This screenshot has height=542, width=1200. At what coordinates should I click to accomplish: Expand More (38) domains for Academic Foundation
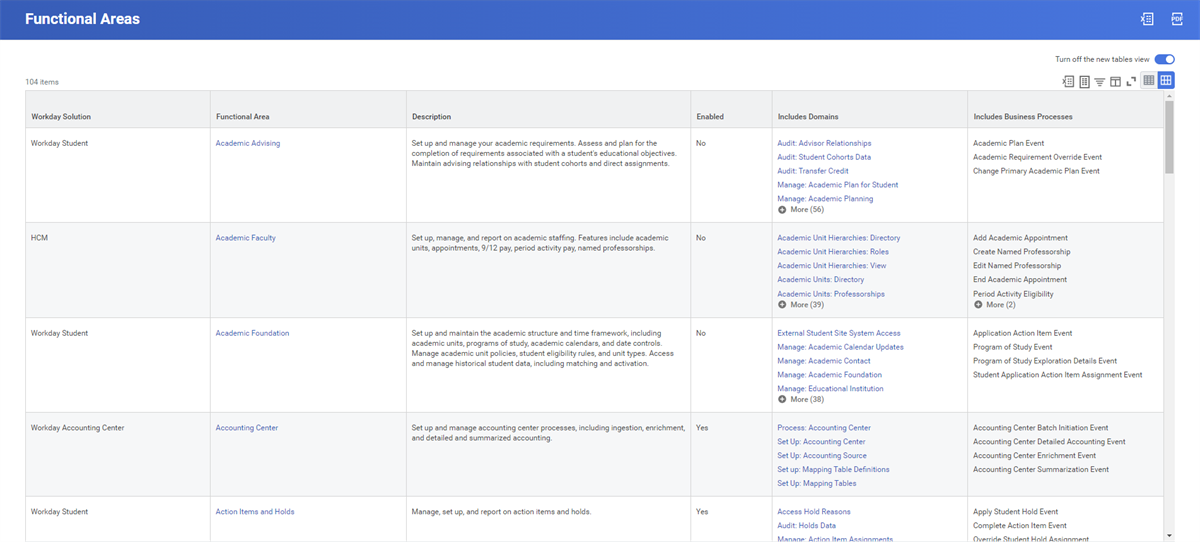[x=801, y=399]
